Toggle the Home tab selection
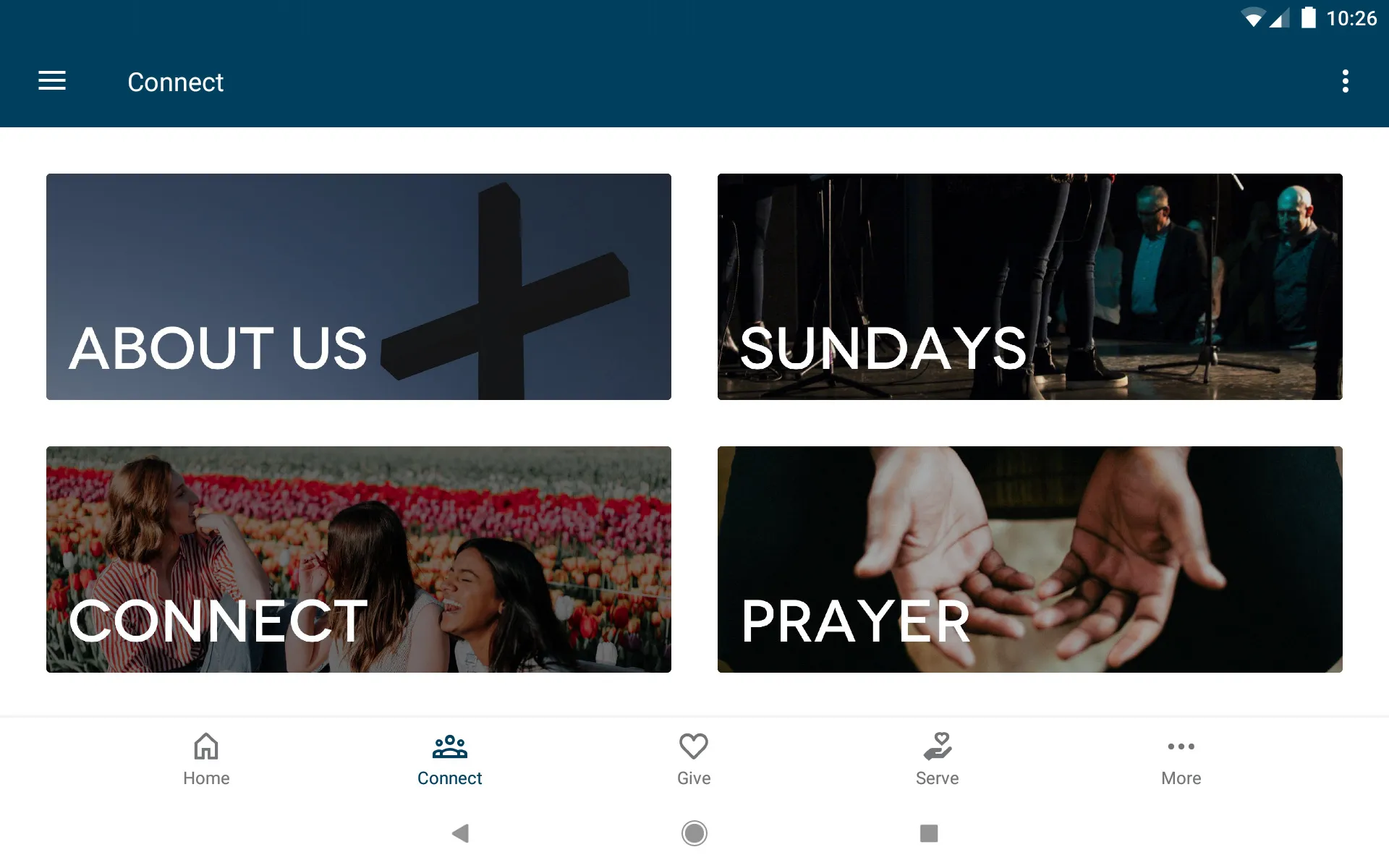This screenshot has width=1389, height=868. (205, 758)
